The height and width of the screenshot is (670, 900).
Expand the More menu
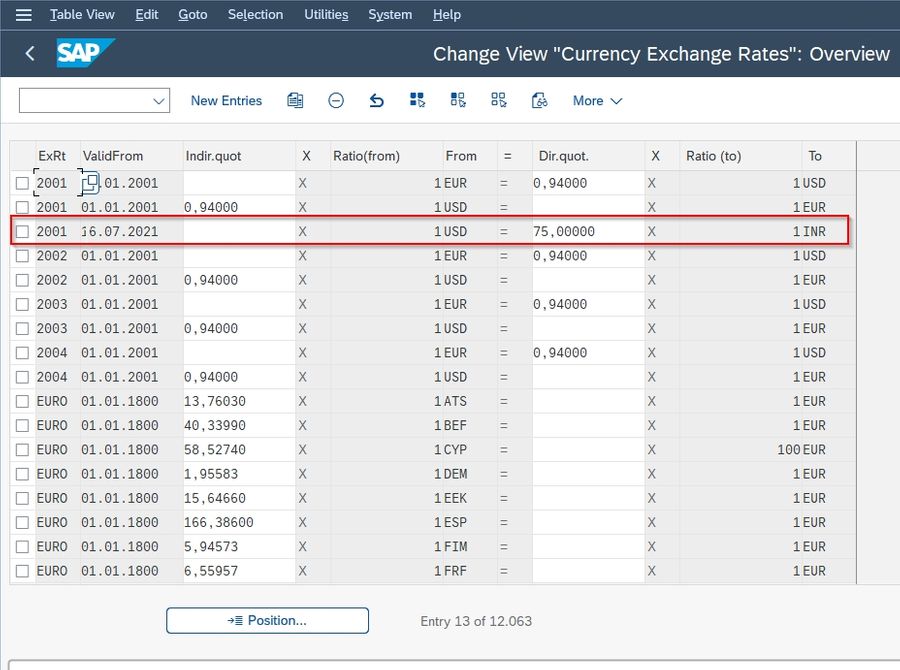(x=598, y=100)
